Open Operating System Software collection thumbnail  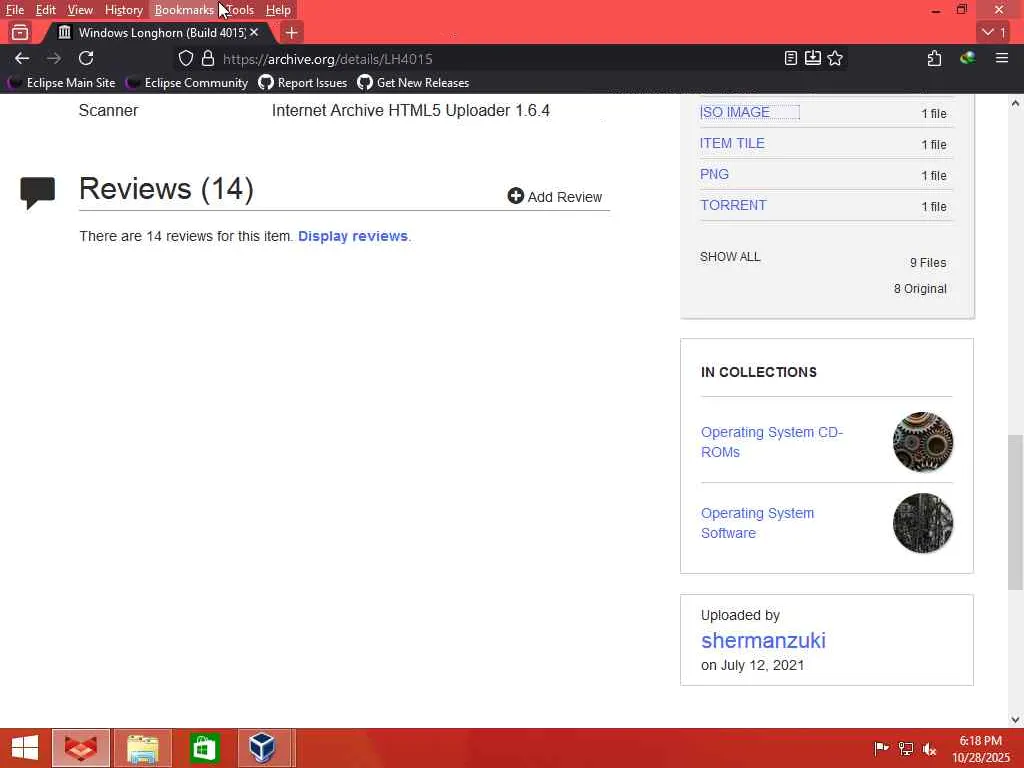[922, 523]
